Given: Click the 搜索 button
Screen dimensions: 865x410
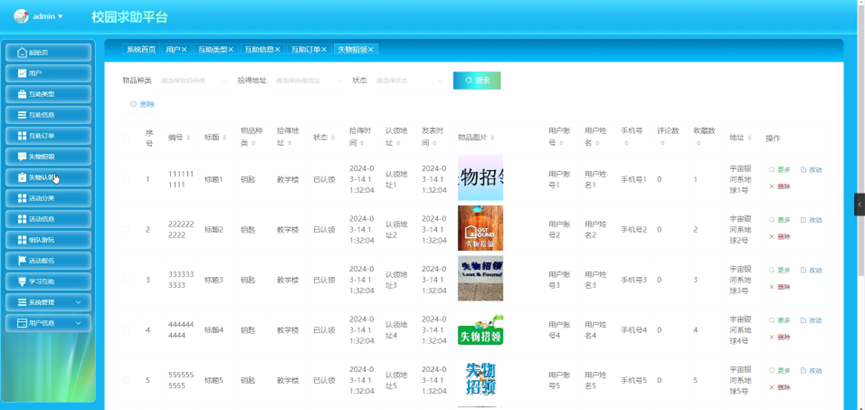Looking at the screenshot, I should (477, 81).
